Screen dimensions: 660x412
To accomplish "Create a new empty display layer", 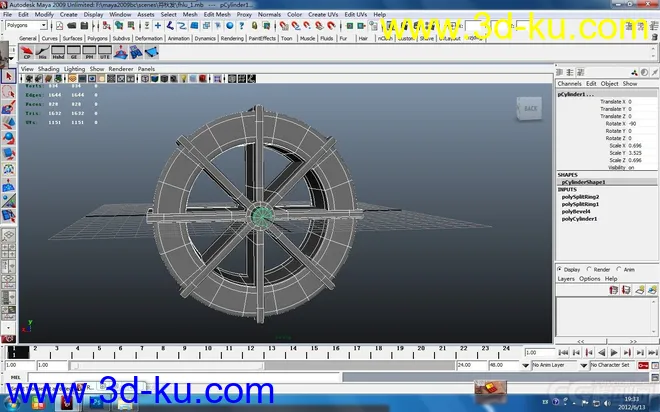I will 640,290.
